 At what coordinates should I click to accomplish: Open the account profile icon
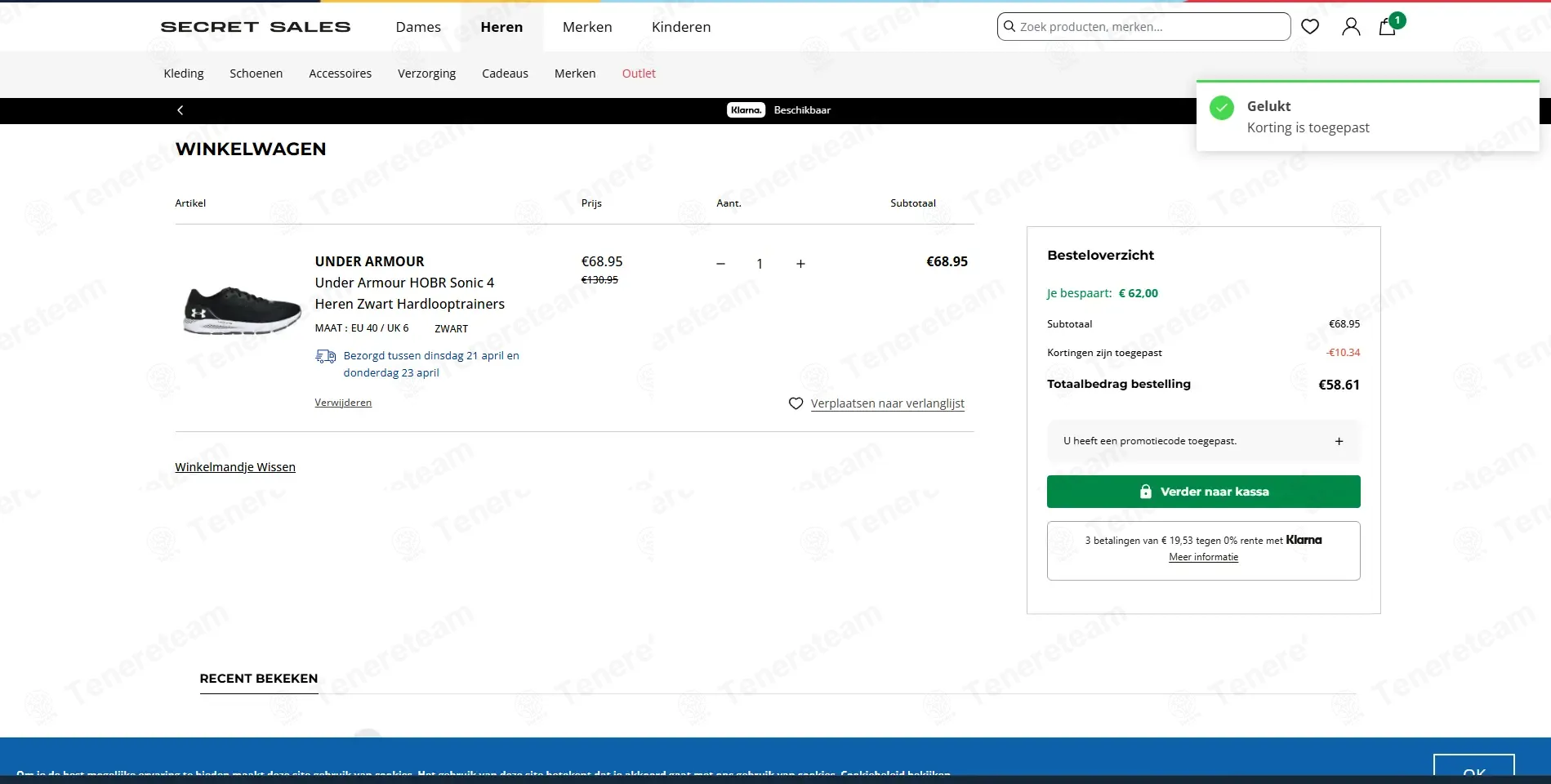1351,27
